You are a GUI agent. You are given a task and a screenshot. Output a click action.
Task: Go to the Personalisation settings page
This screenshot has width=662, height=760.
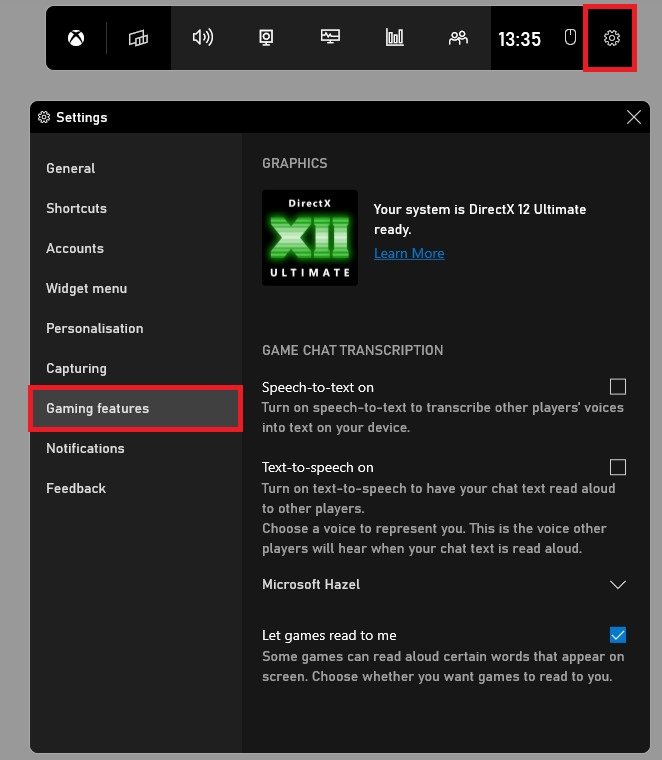(94, 328)
